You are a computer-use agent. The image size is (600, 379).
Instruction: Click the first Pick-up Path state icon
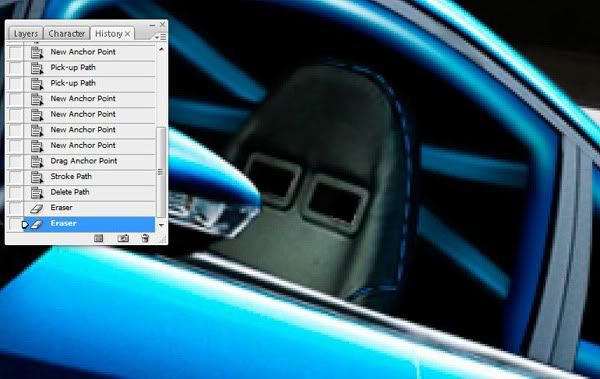[37, 68]
